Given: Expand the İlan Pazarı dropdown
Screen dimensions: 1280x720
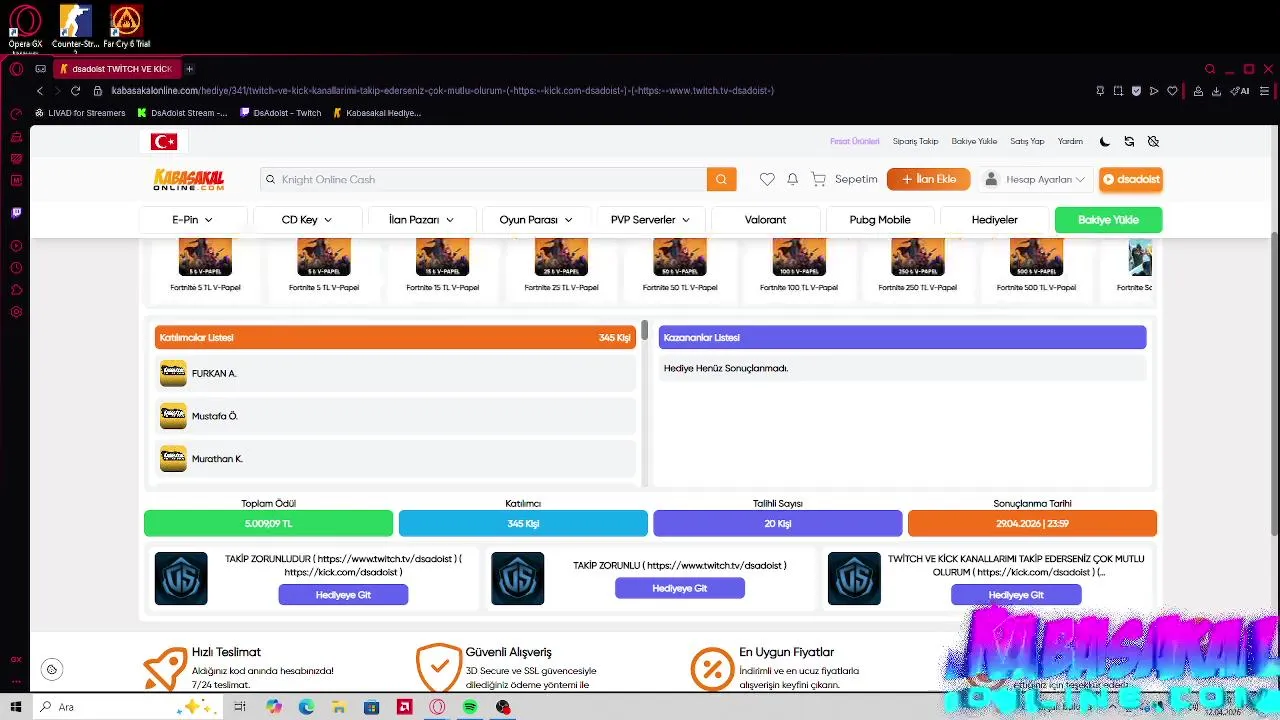Looking at the screenshot, I should click(421, 220).
